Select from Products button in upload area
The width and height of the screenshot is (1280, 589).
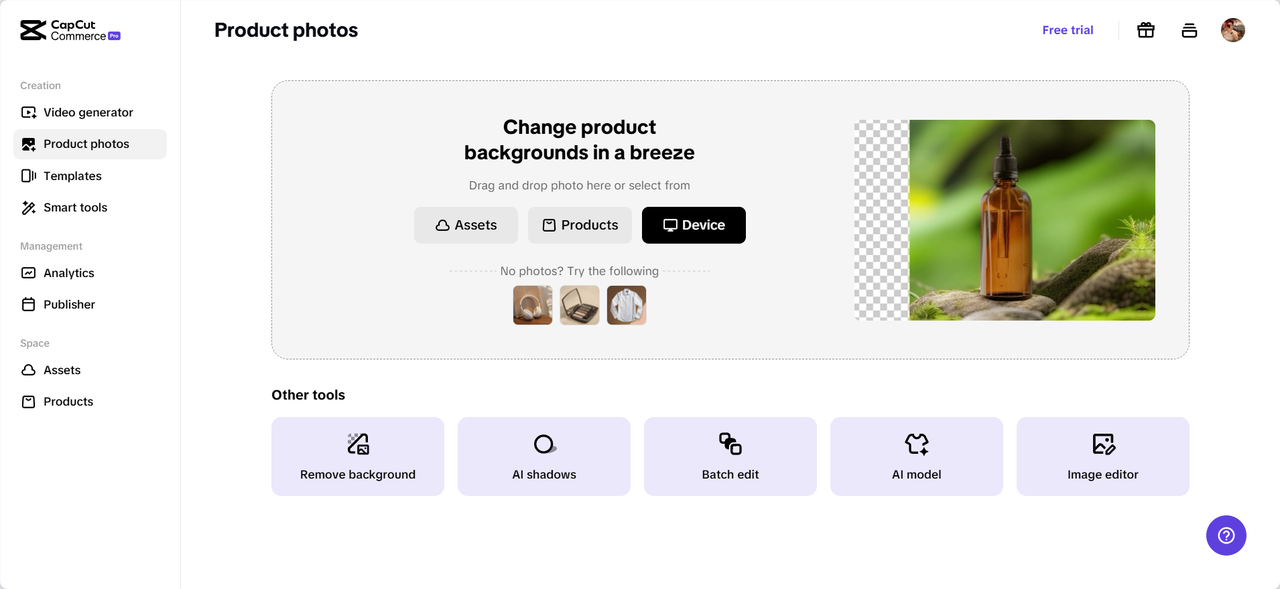click(580, 225)
